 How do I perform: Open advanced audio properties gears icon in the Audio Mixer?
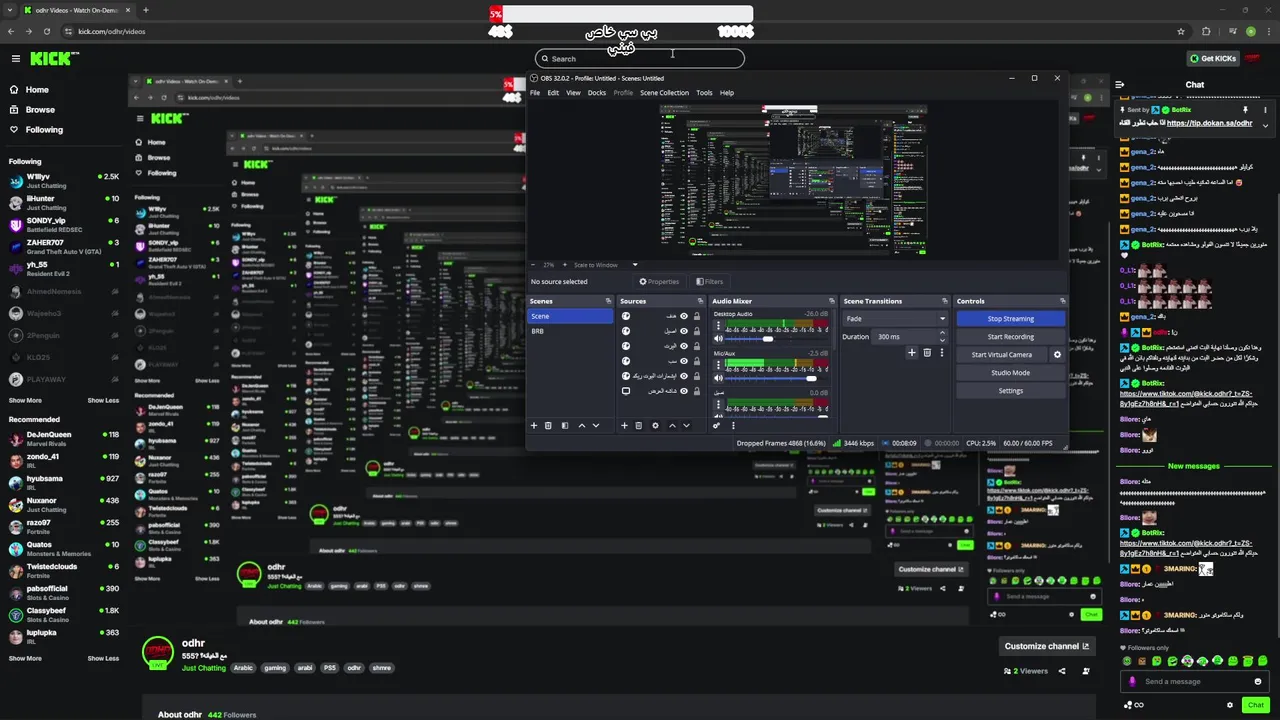pyautogui.click(x=716, y=425)
